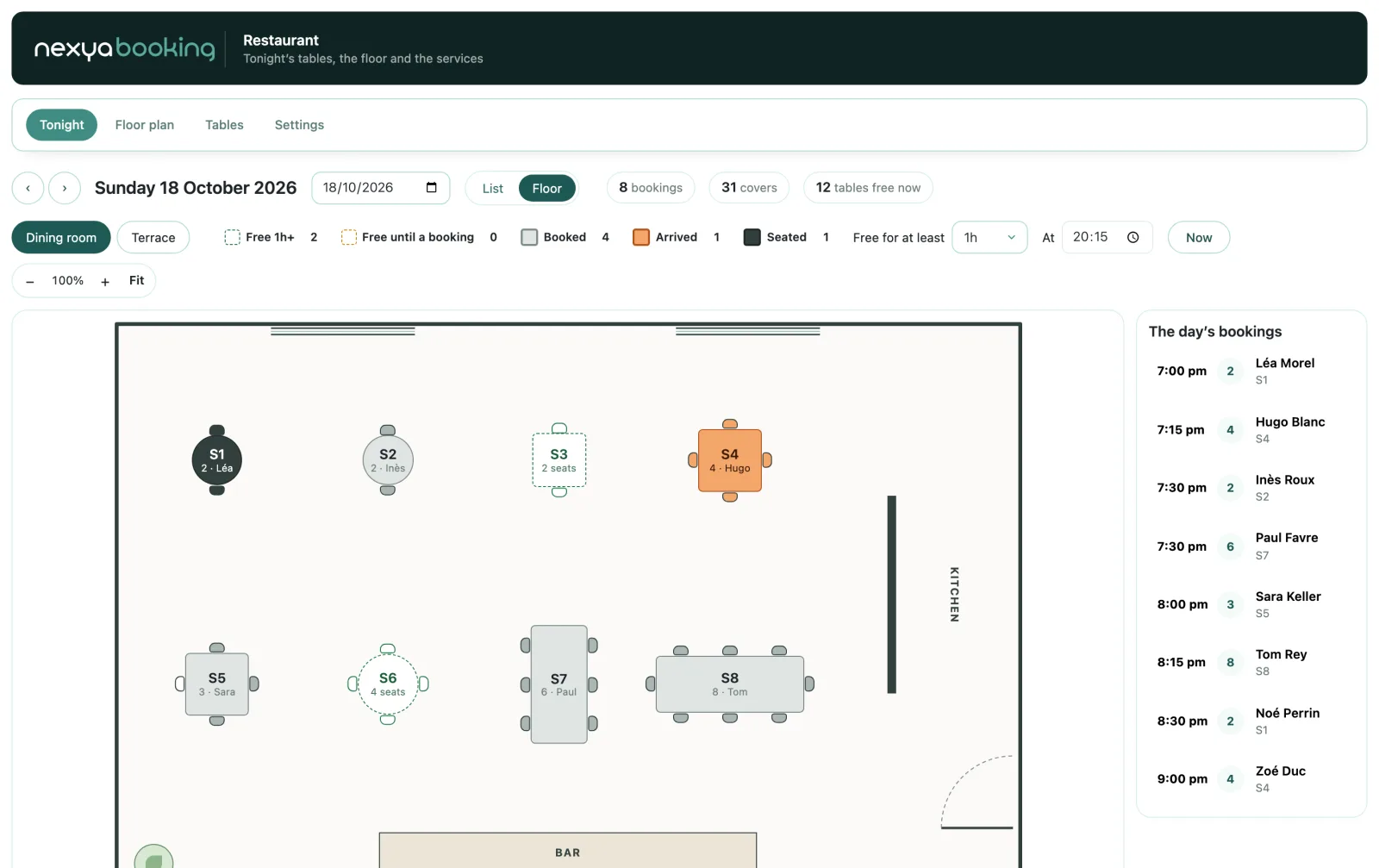1379x868 pixels.
Task: Select table S7 Paul
Action: [x=559, y=684]
